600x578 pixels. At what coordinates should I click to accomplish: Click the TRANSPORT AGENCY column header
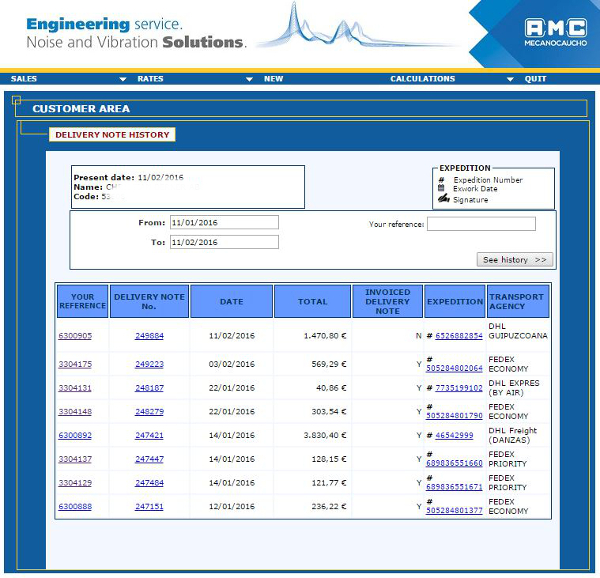click(x=518, y=301)
